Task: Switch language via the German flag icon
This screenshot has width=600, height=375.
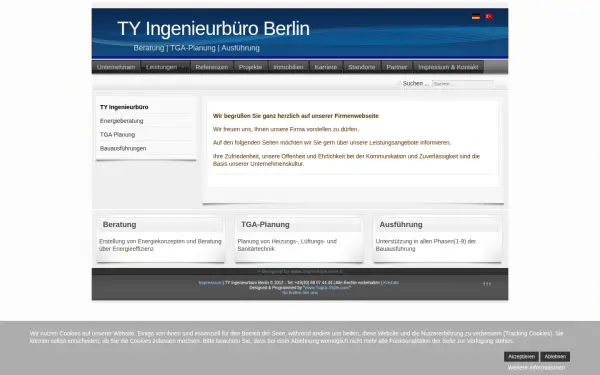Action: coord(476,16)
